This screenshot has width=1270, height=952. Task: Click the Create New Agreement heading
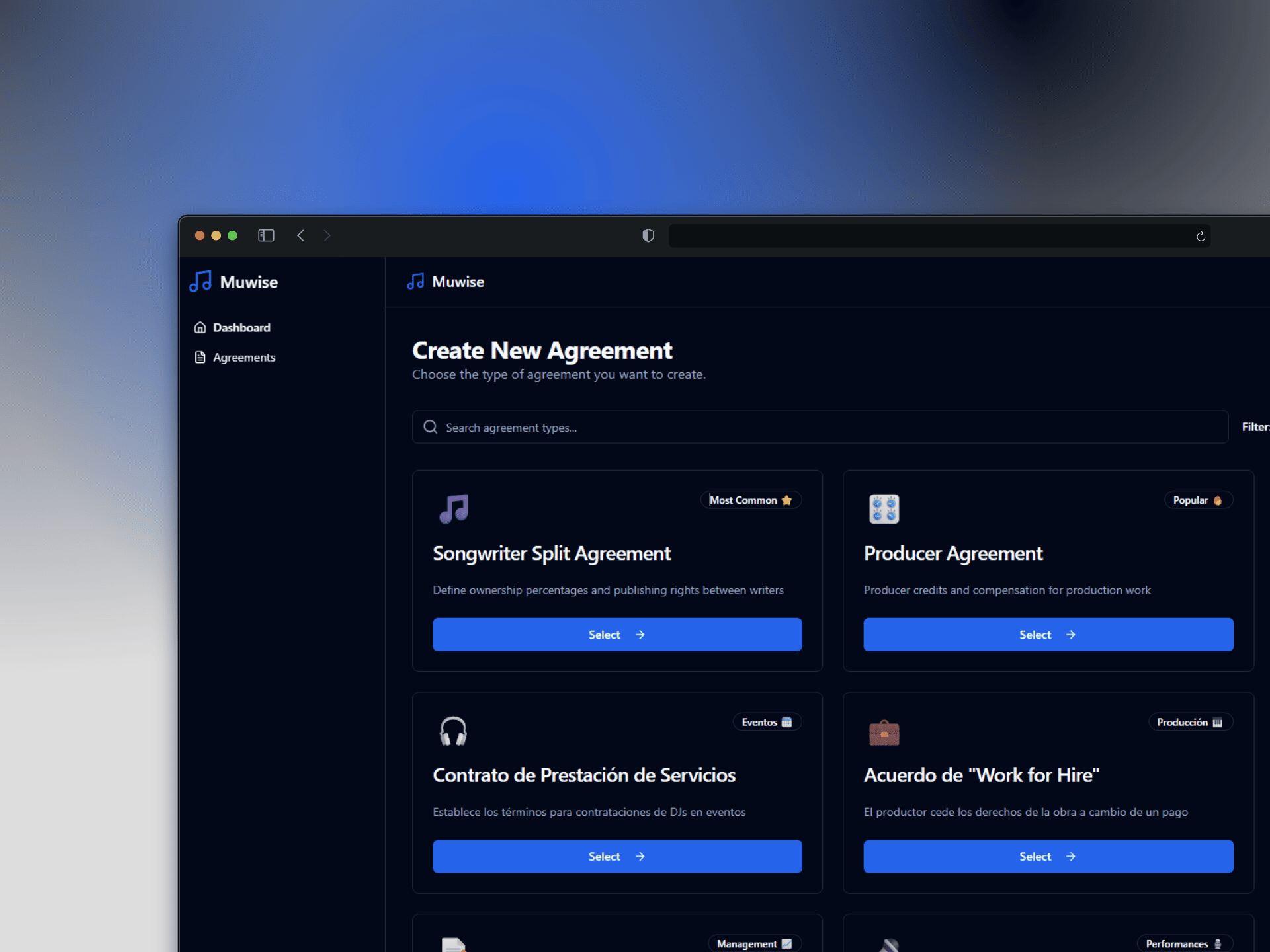(542, 350)
